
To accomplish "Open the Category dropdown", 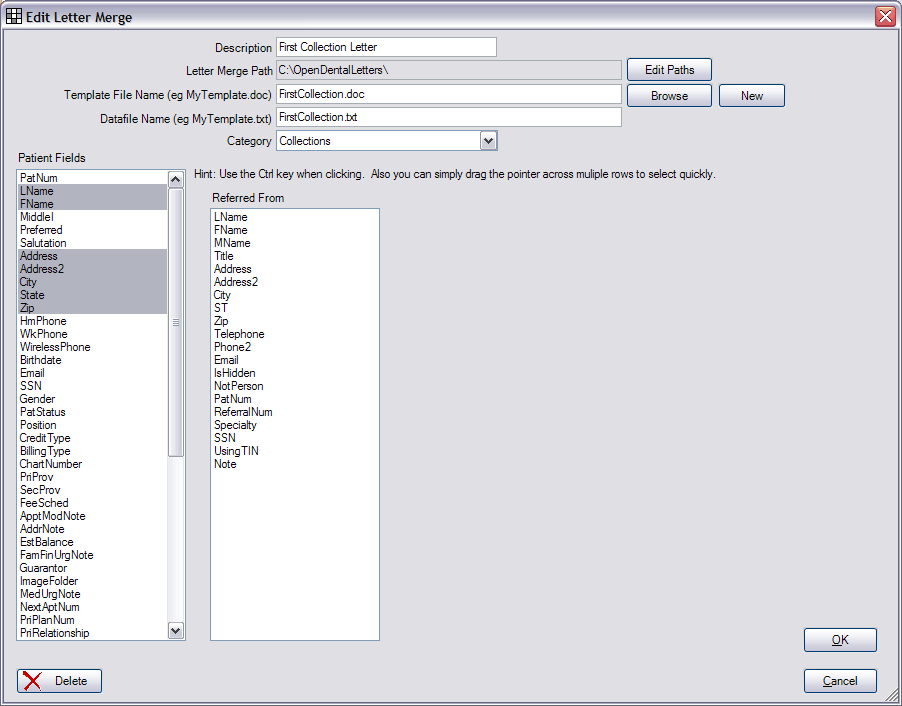I will coord(488,141).
